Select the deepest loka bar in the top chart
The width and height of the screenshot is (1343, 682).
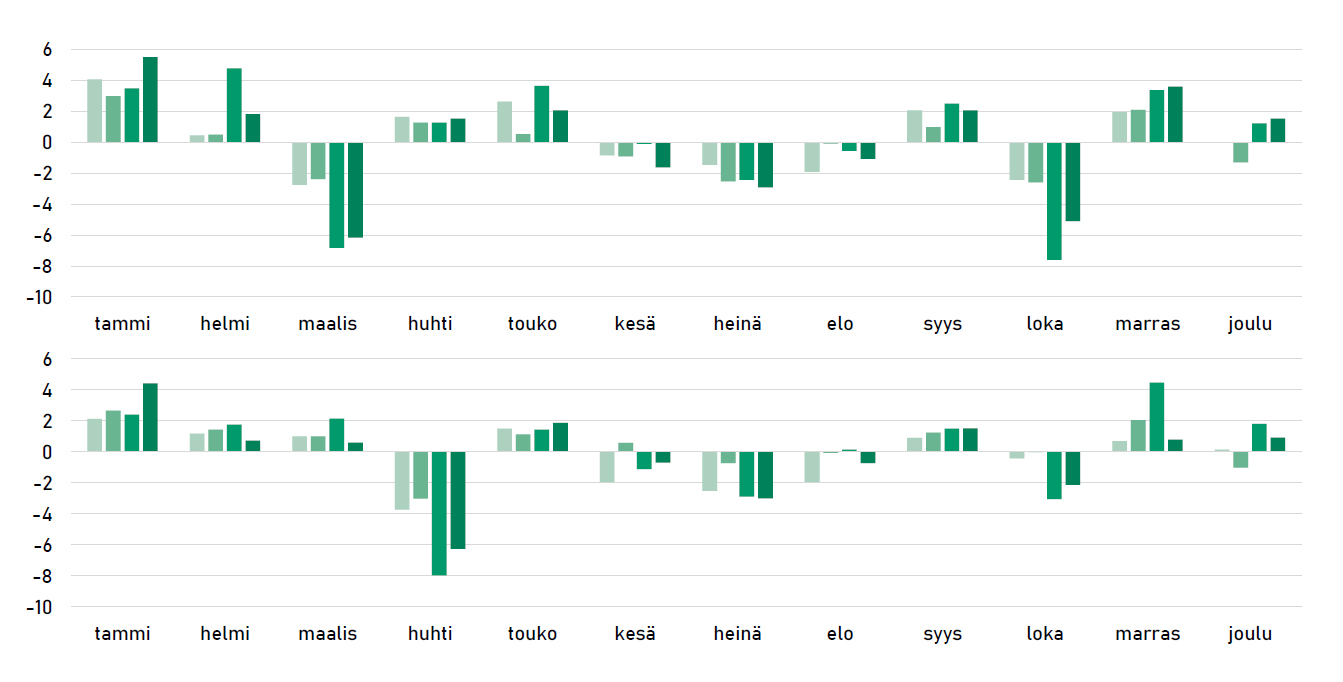pyautogui.click(x=1054, y=201)
